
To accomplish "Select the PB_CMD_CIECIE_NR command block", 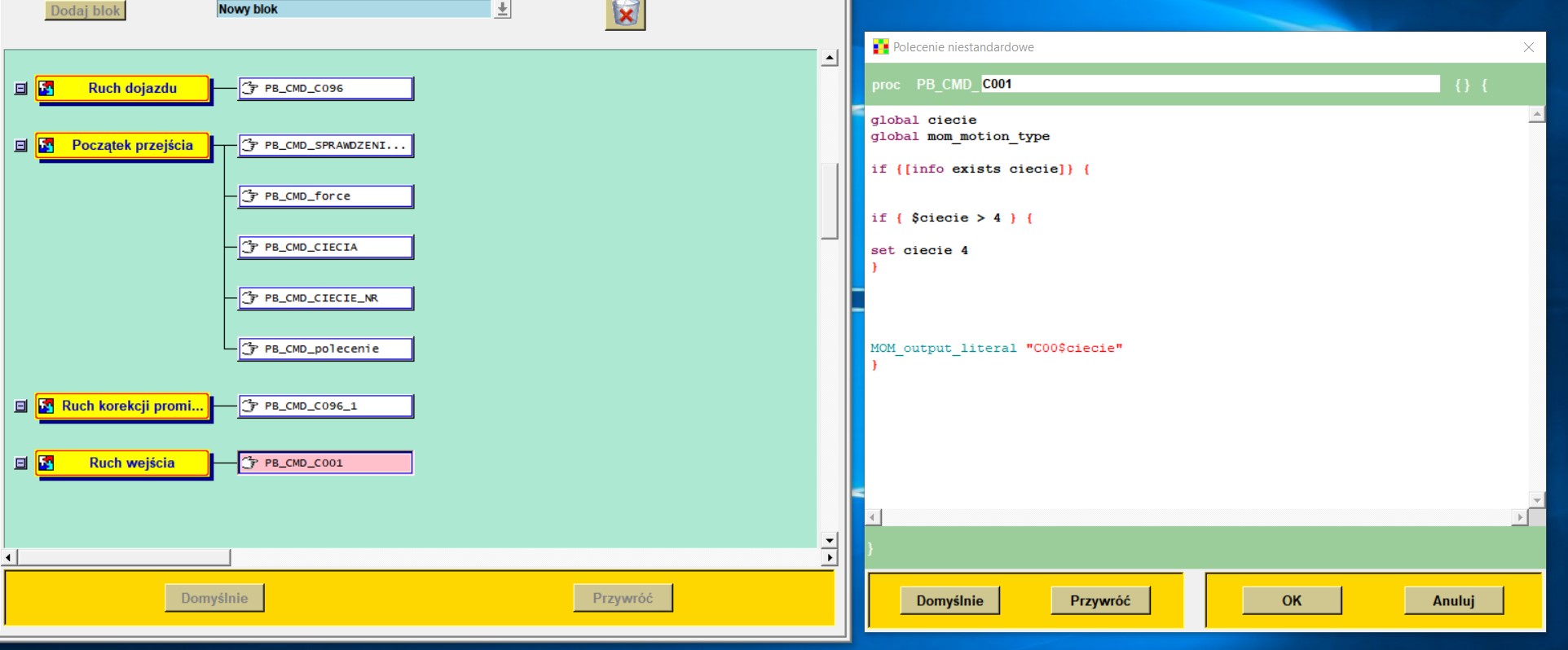I will coord(326,298).
